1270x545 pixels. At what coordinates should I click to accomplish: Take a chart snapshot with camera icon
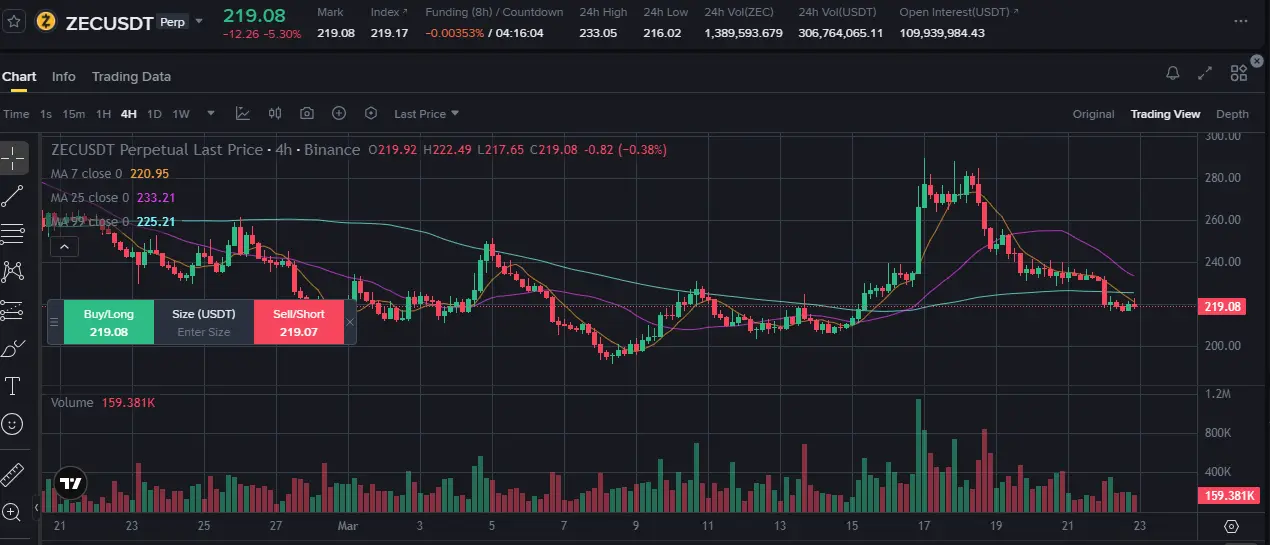click(307, 113)
